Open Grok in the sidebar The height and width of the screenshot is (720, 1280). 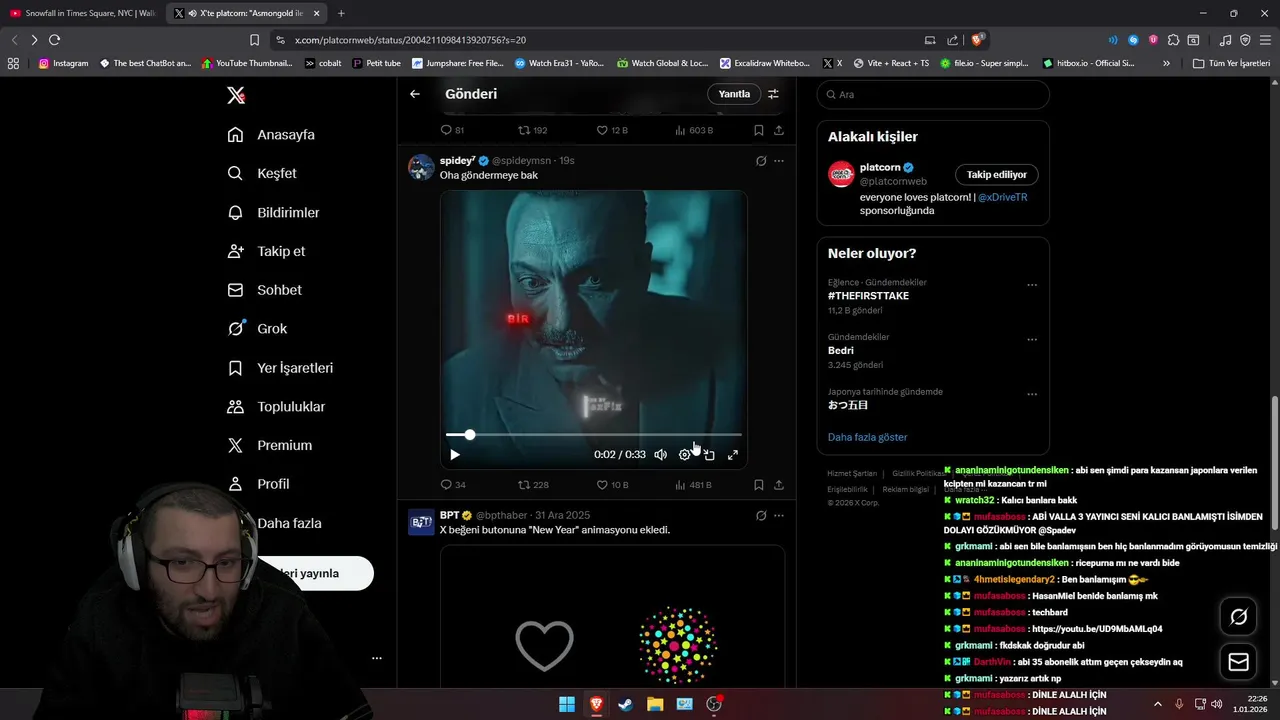click(257, 328)
